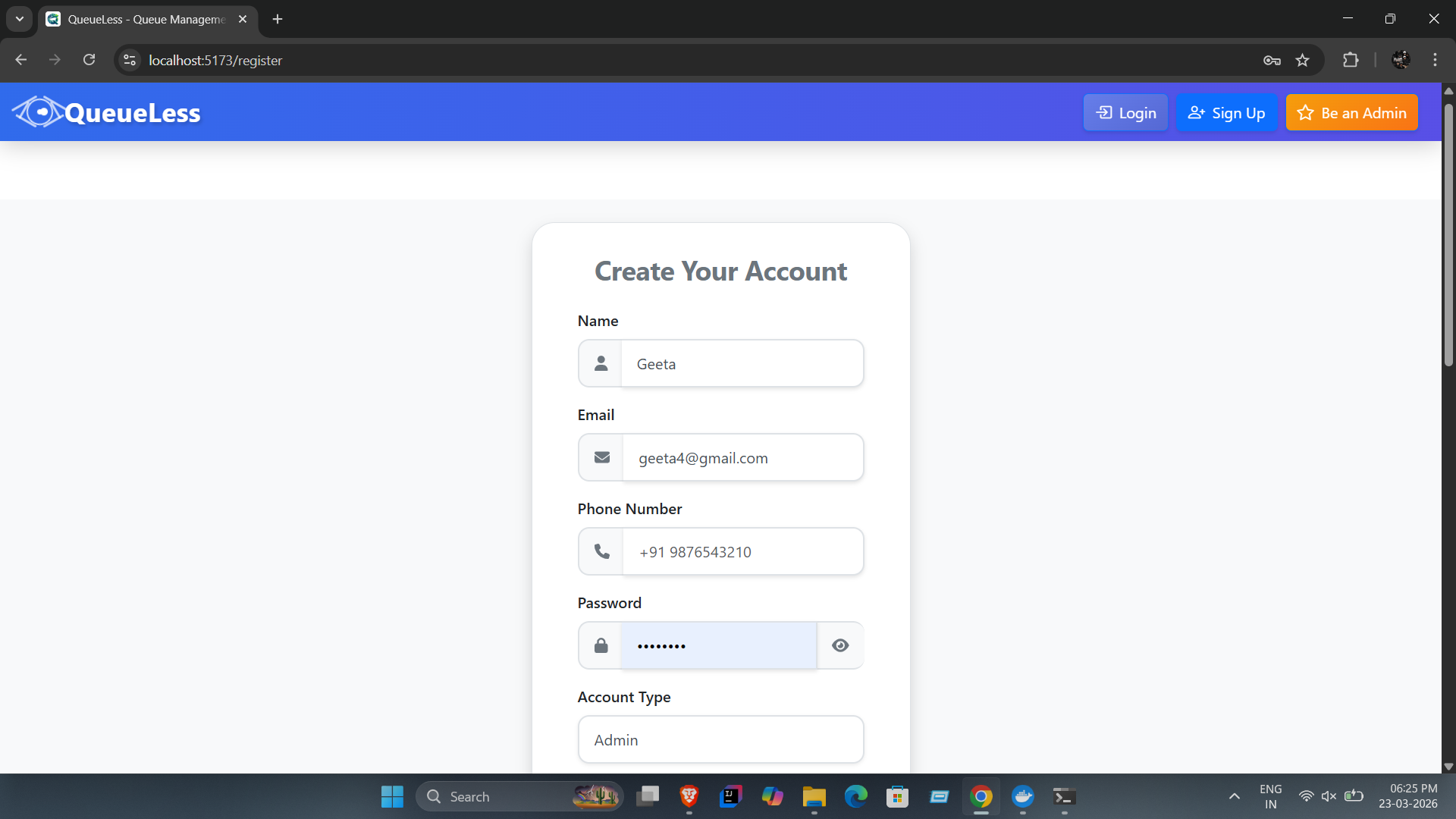Click the localhost:5173/register address bar
This screenshot has width=1456, height=819.
click(215, 60)
